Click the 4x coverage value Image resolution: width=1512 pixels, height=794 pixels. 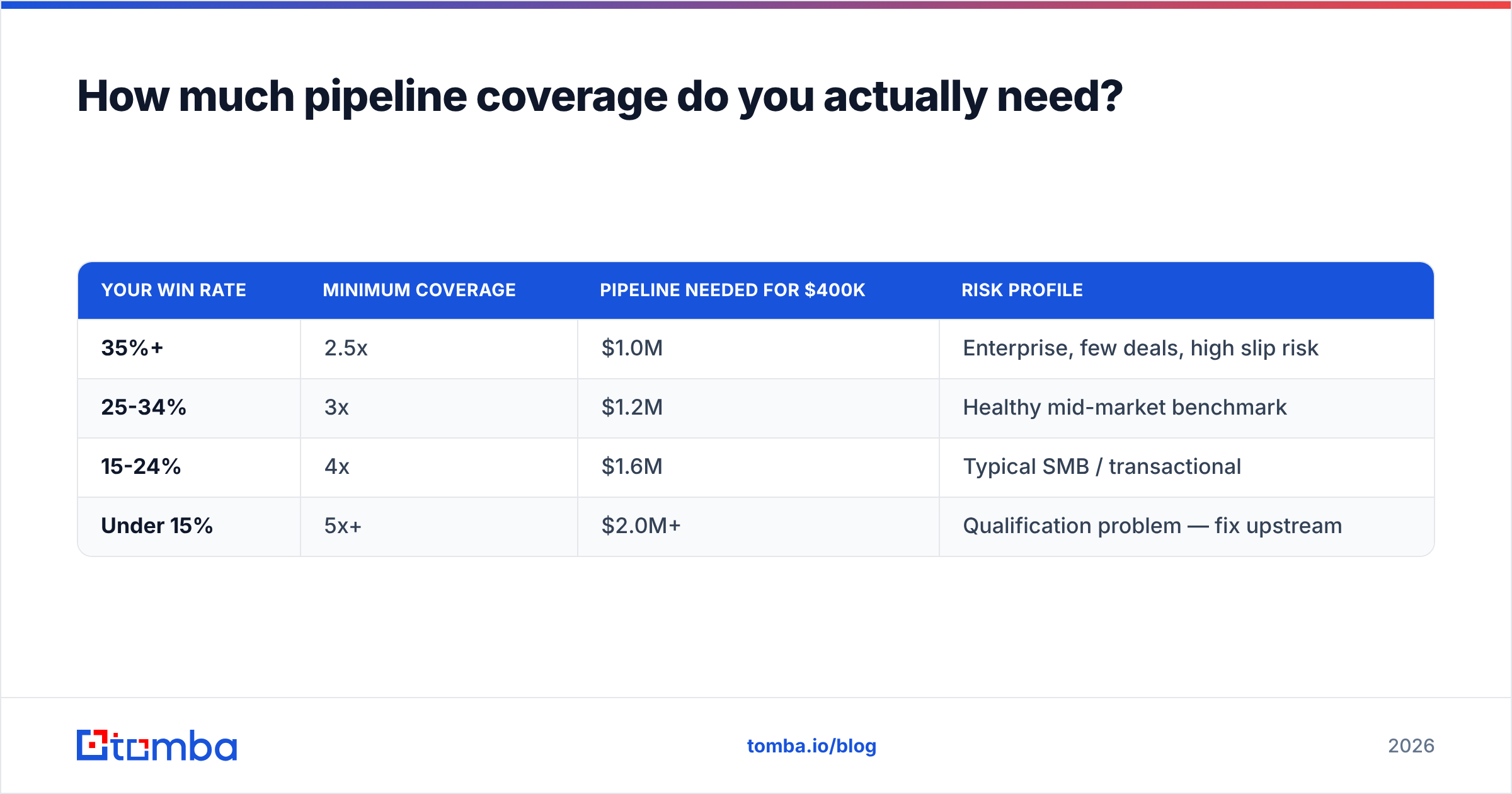[x=337, y=466]
